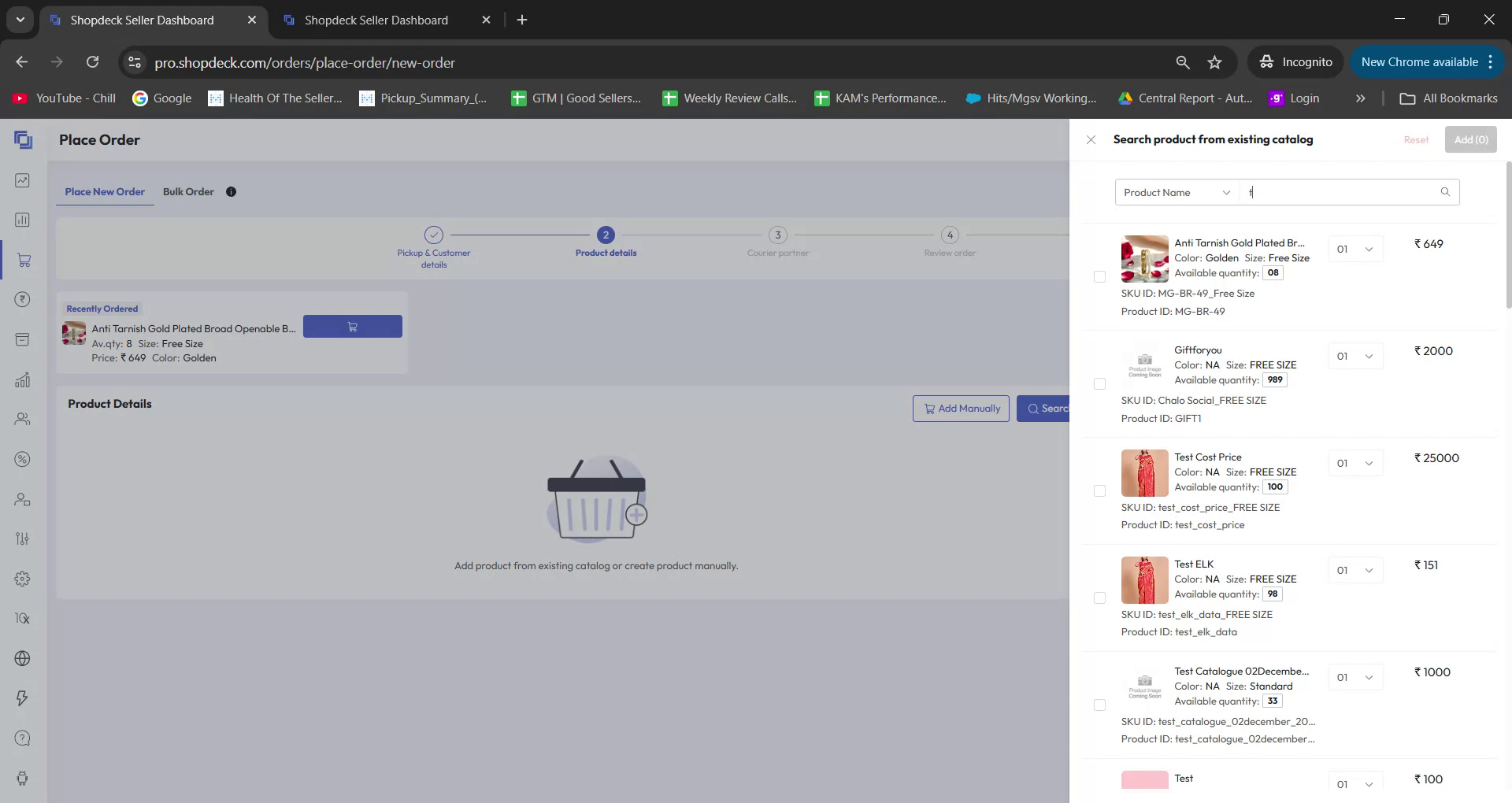Open the analytics line chart section

[x=22, y=180]
